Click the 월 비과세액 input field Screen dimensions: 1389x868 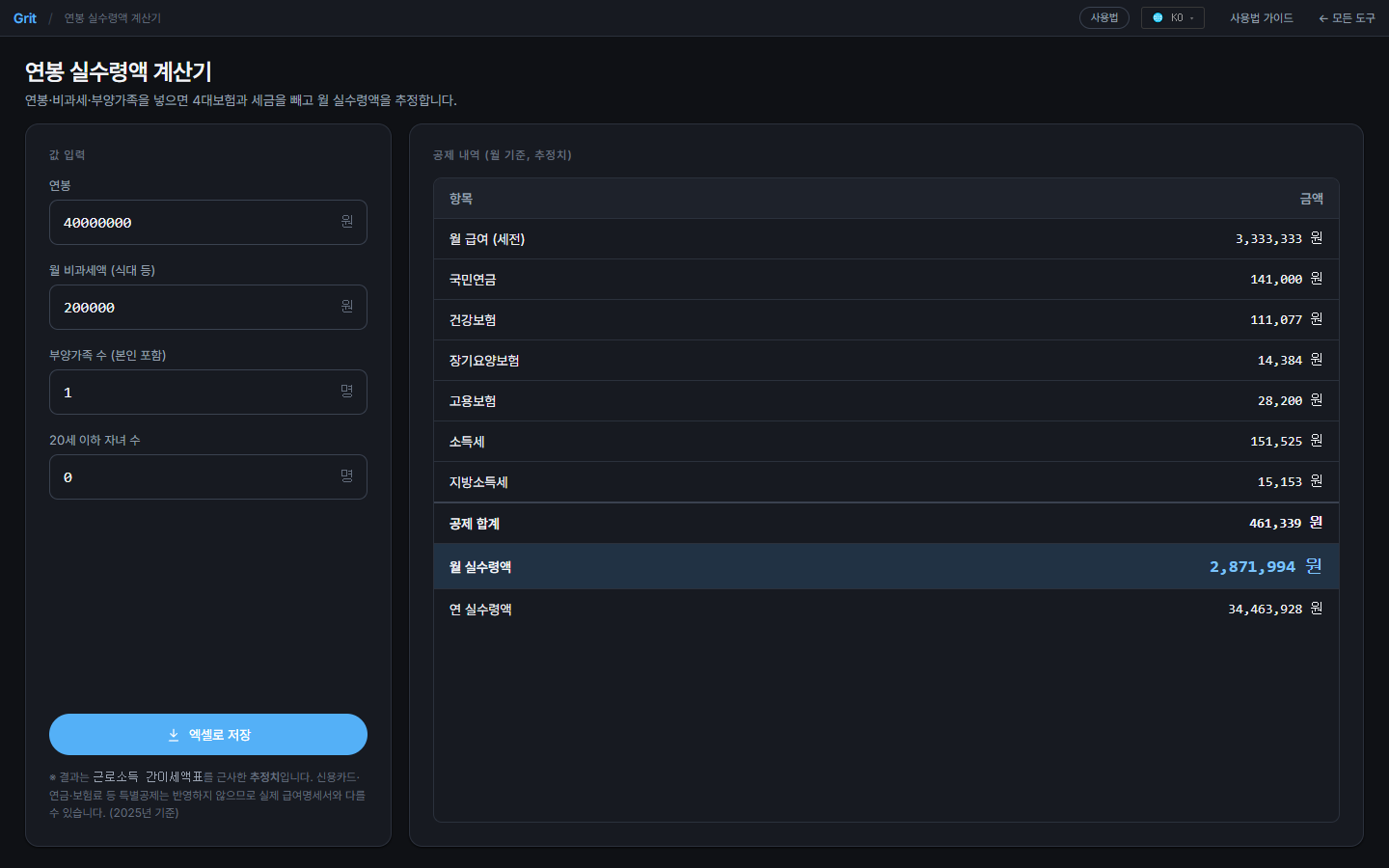(x=208, y=308)
